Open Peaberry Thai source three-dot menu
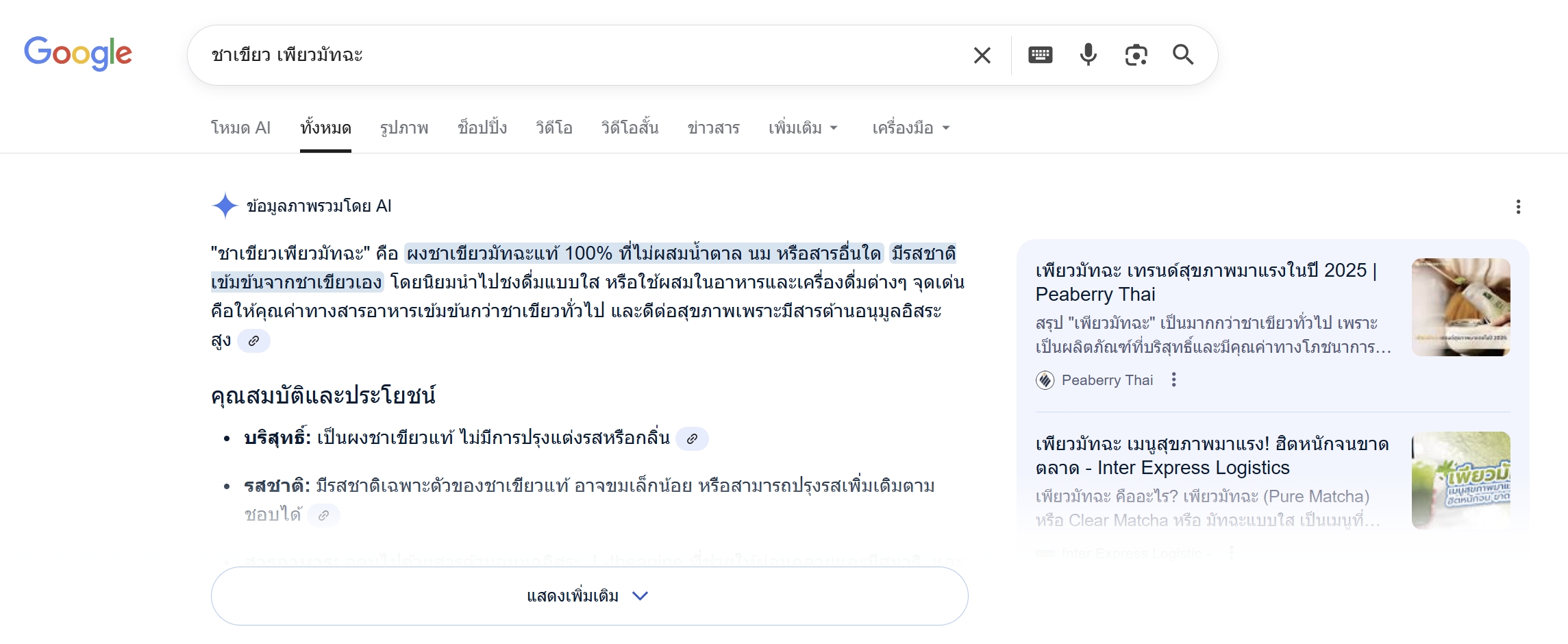 pyautogui.click(x=1173, y=380)
